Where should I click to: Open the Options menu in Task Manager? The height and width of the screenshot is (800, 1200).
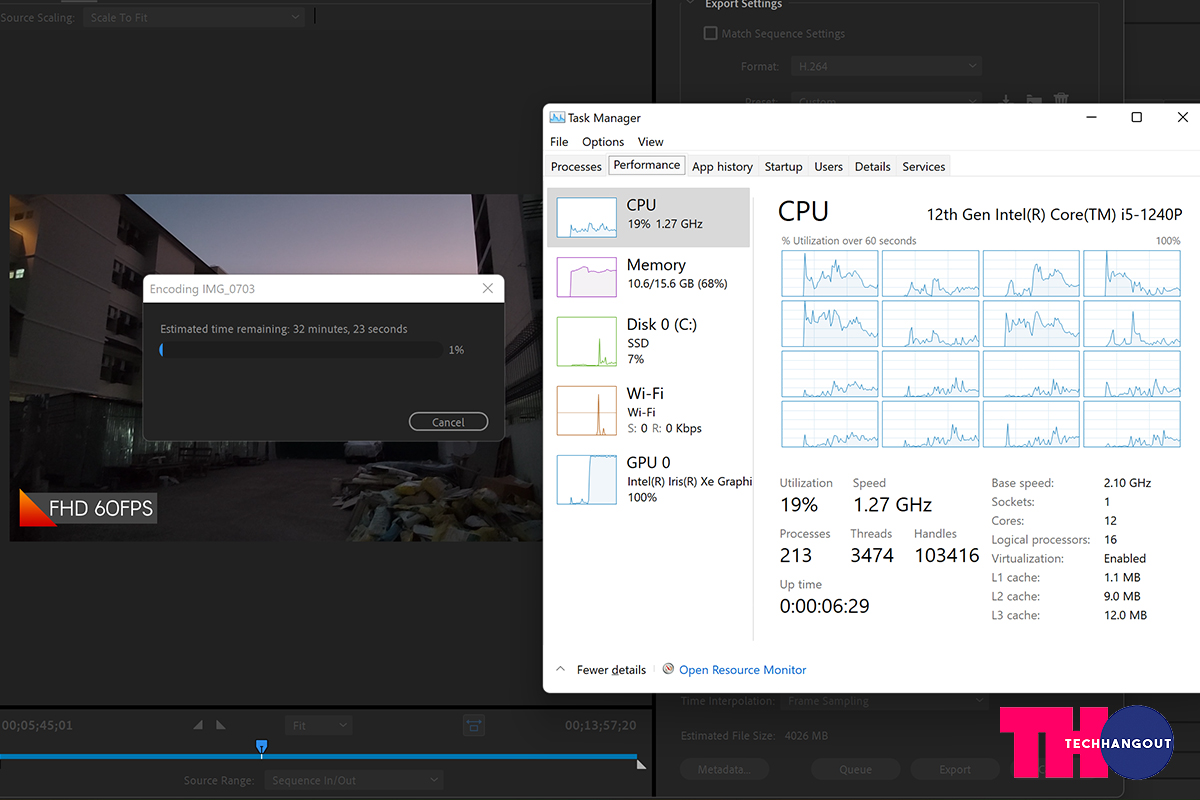(603, 142)
